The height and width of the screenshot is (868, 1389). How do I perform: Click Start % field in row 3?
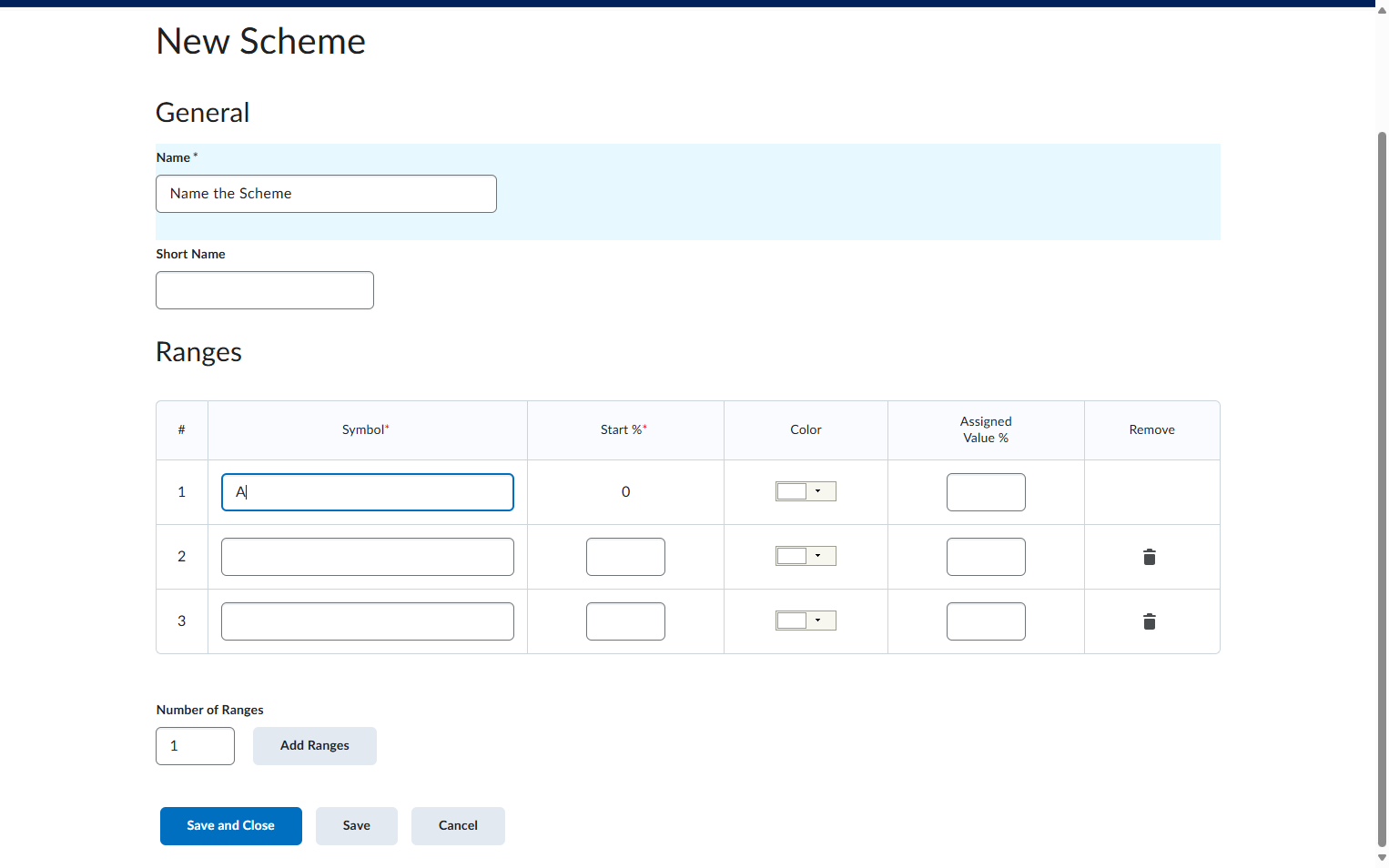pos(625,621)
